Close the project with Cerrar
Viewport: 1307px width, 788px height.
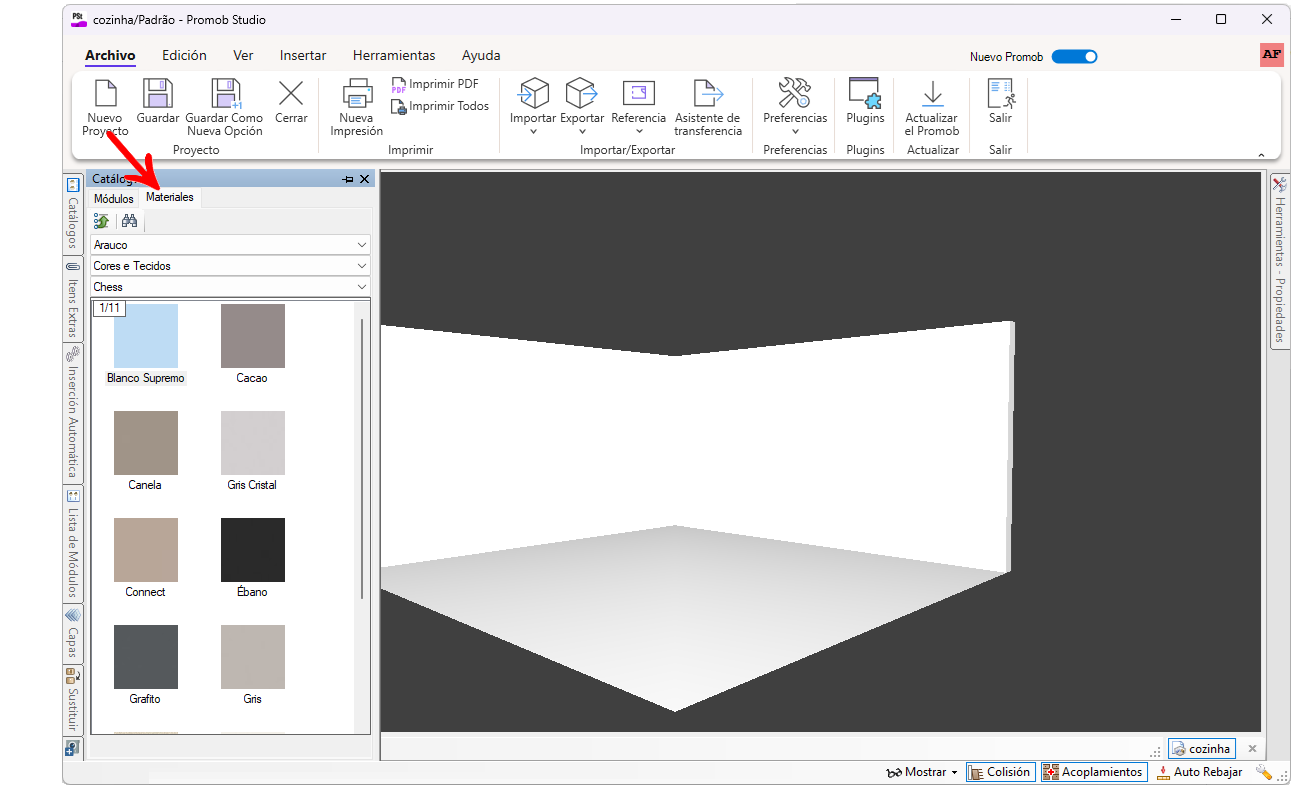(291, 102)
